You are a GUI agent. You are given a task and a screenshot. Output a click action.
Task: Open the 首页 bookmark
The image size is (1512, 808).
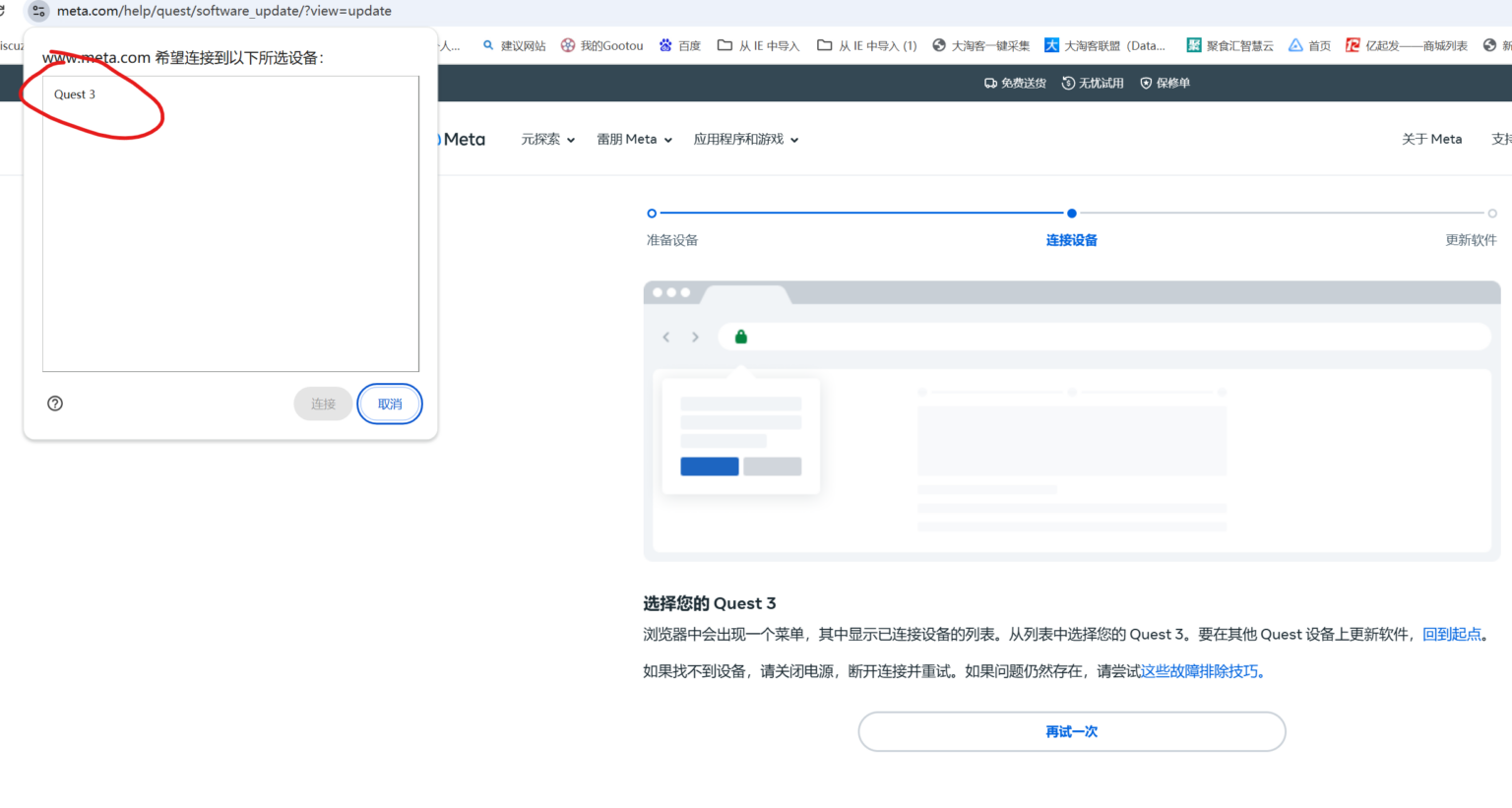point(1310,45)
